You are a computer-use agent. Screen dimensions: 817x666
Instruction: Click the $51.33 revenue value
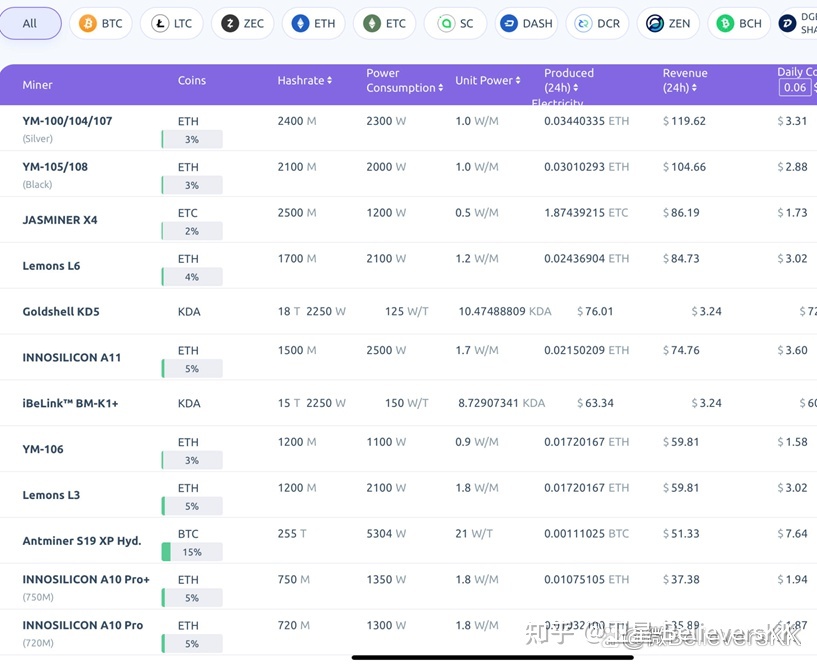(681, 534)
